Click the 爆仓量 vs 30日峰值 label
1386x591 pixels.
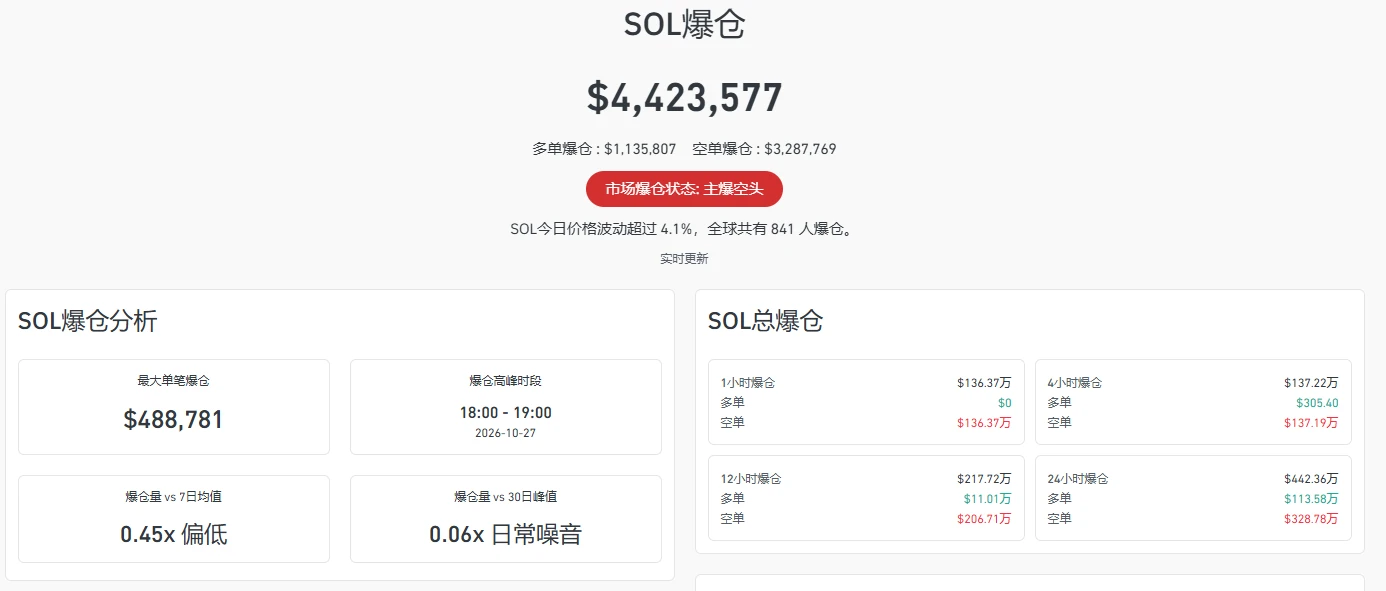click(x=506, y=497)
